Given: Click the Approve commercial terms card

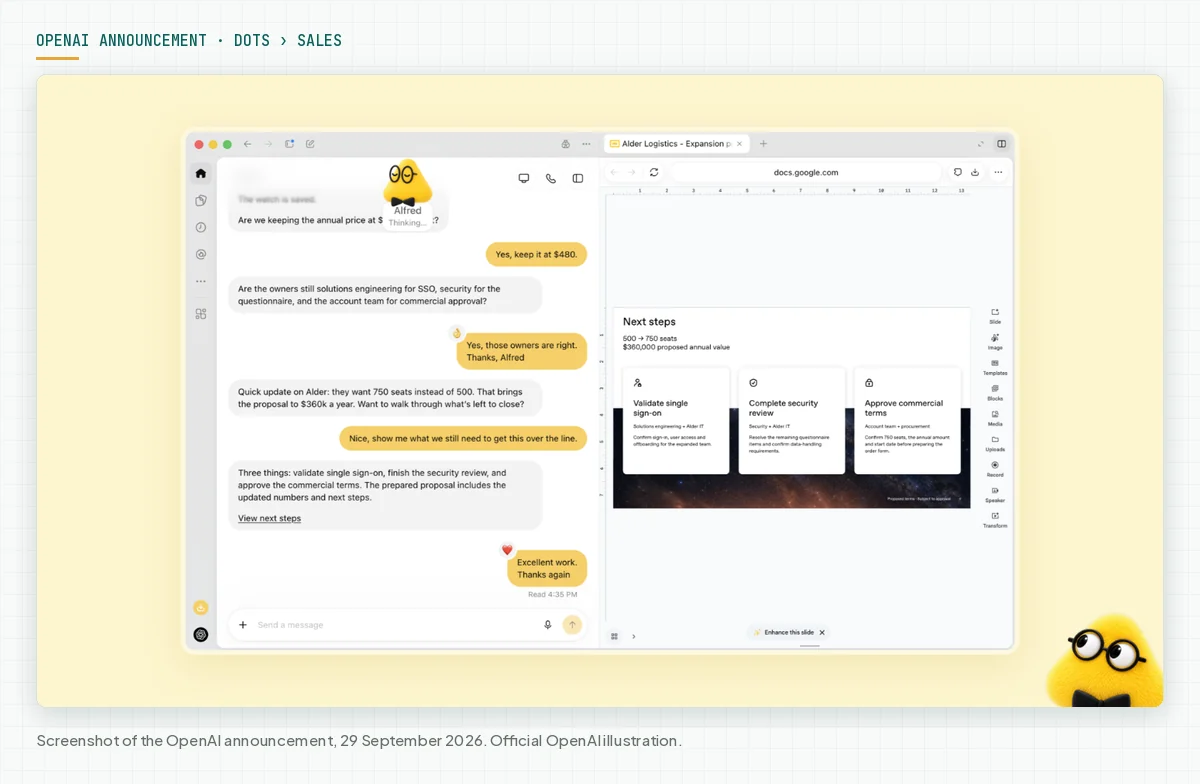Looking at the screenshot, I should 908,421.
